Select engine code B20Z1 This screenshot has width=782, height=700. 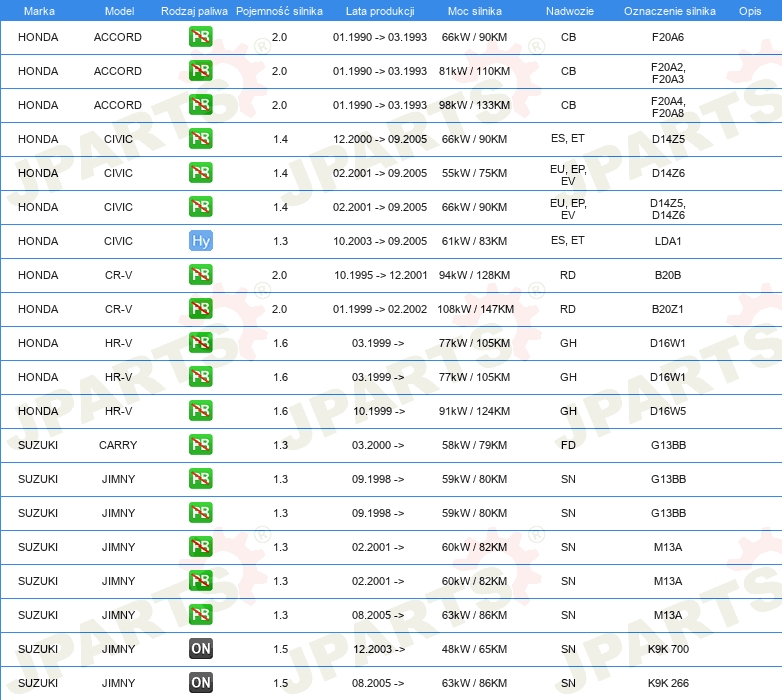(668, 309)
